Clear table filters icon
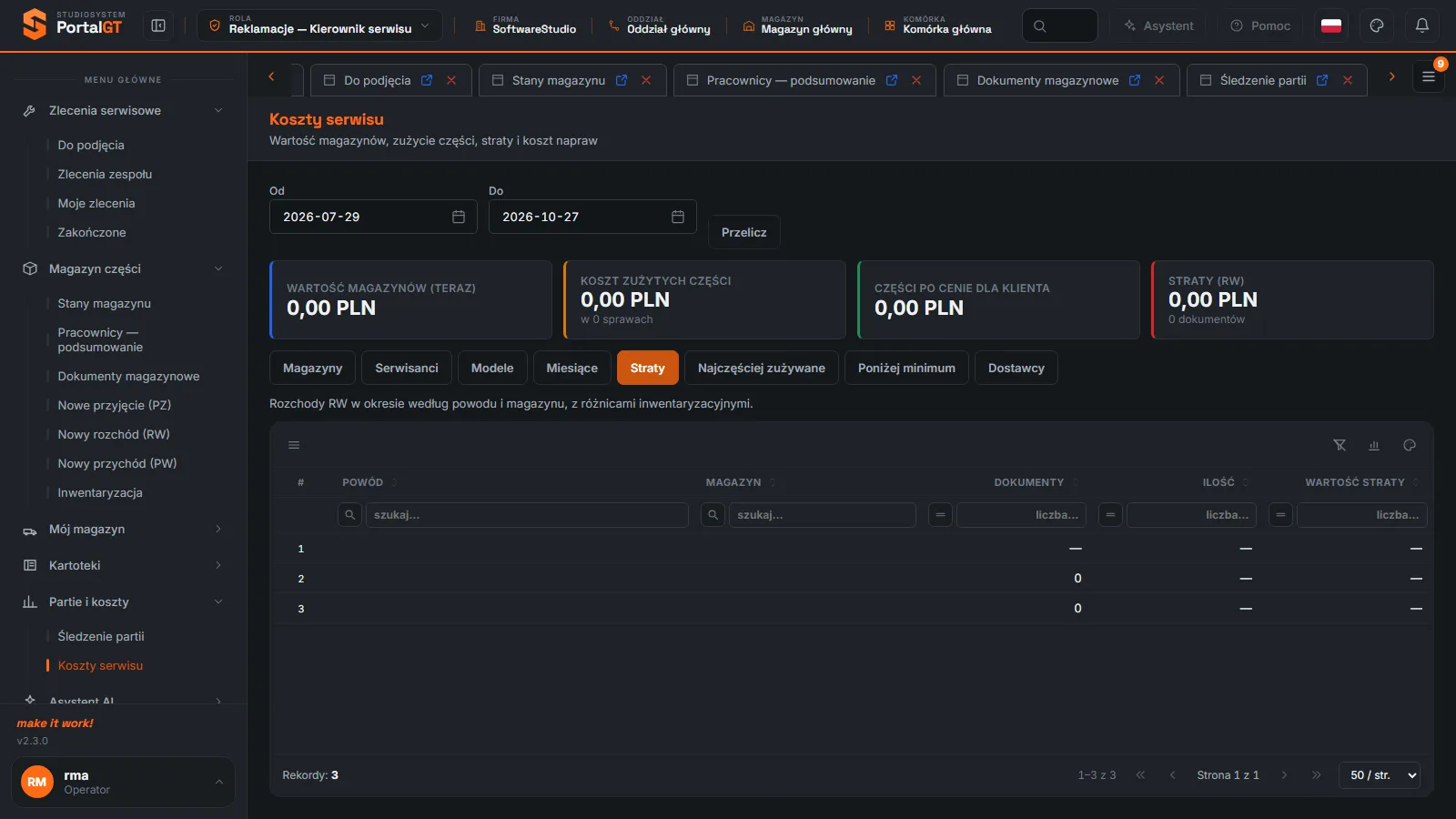This screenshot has height=819, width=1456. (x=1340, y=445)
